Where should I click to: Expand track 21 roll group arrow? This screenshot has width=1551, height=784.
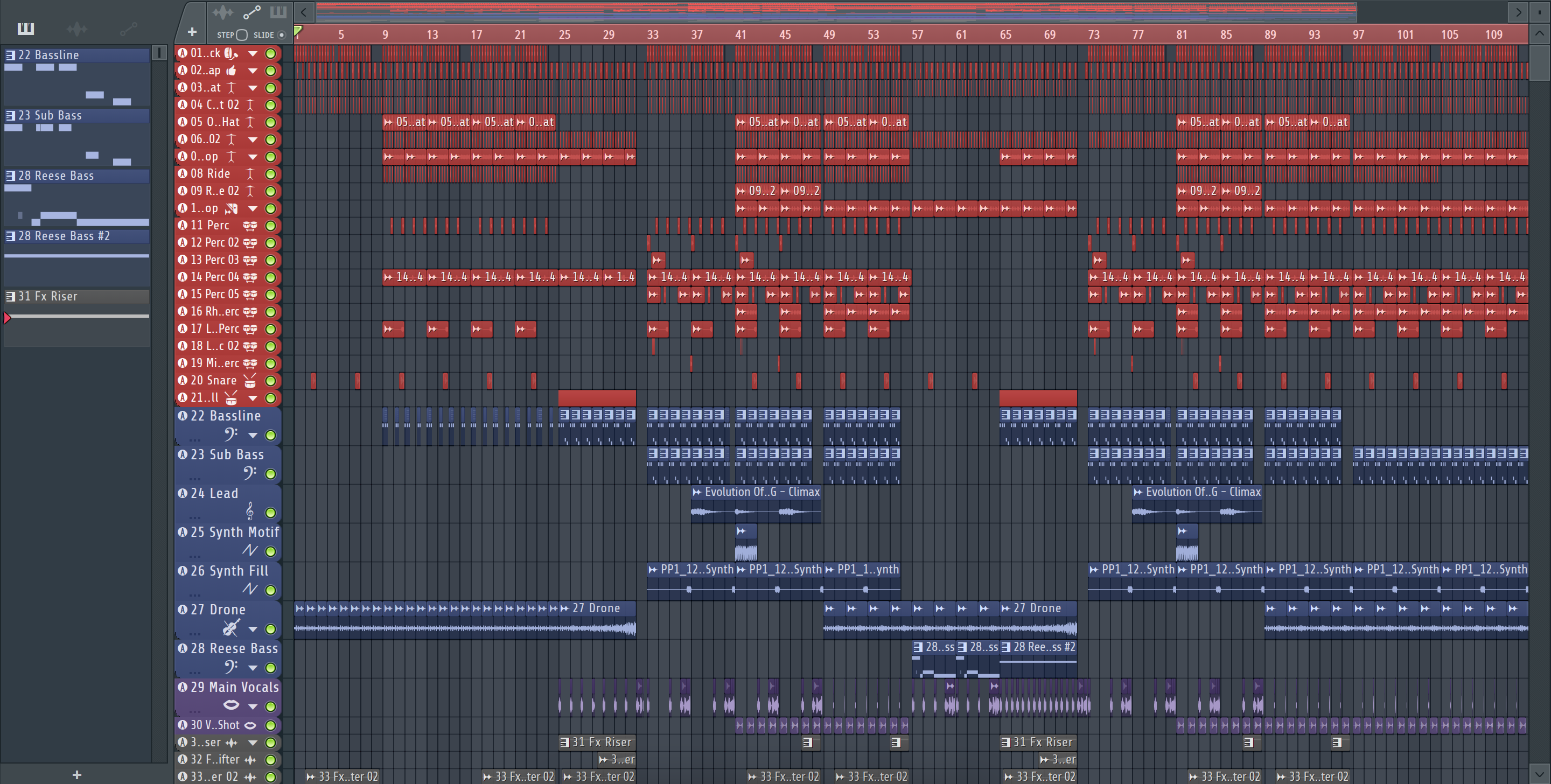(253, 398)
